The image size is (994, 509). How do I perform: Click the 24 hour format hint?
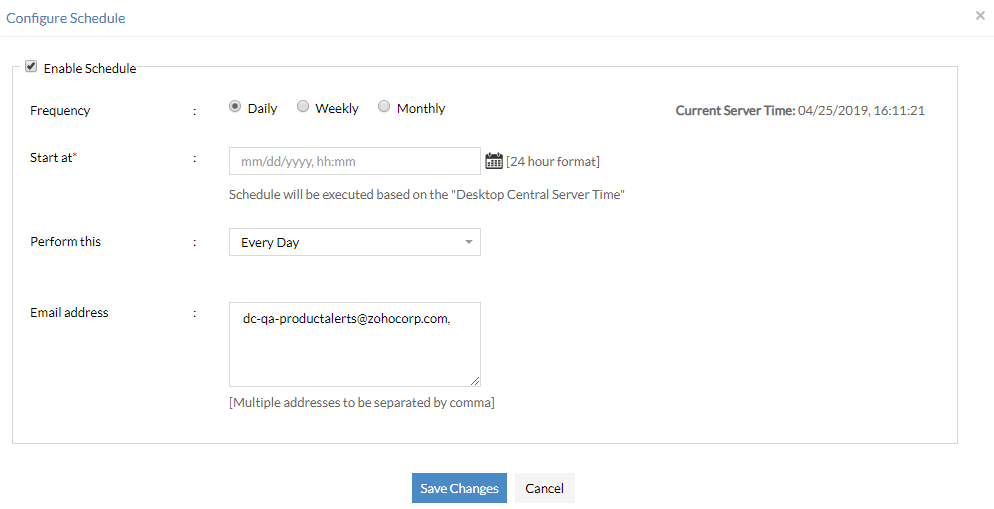click(553, 162)
